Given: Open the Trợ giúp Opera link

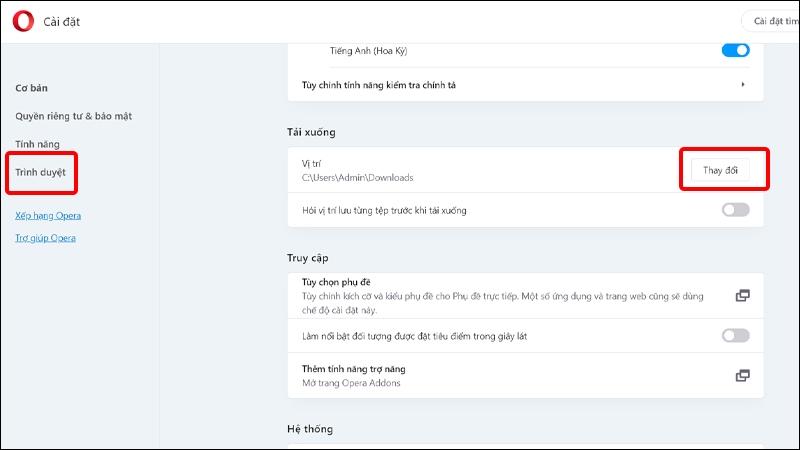Looking at the screenshot, I should (x=46, y=238).
